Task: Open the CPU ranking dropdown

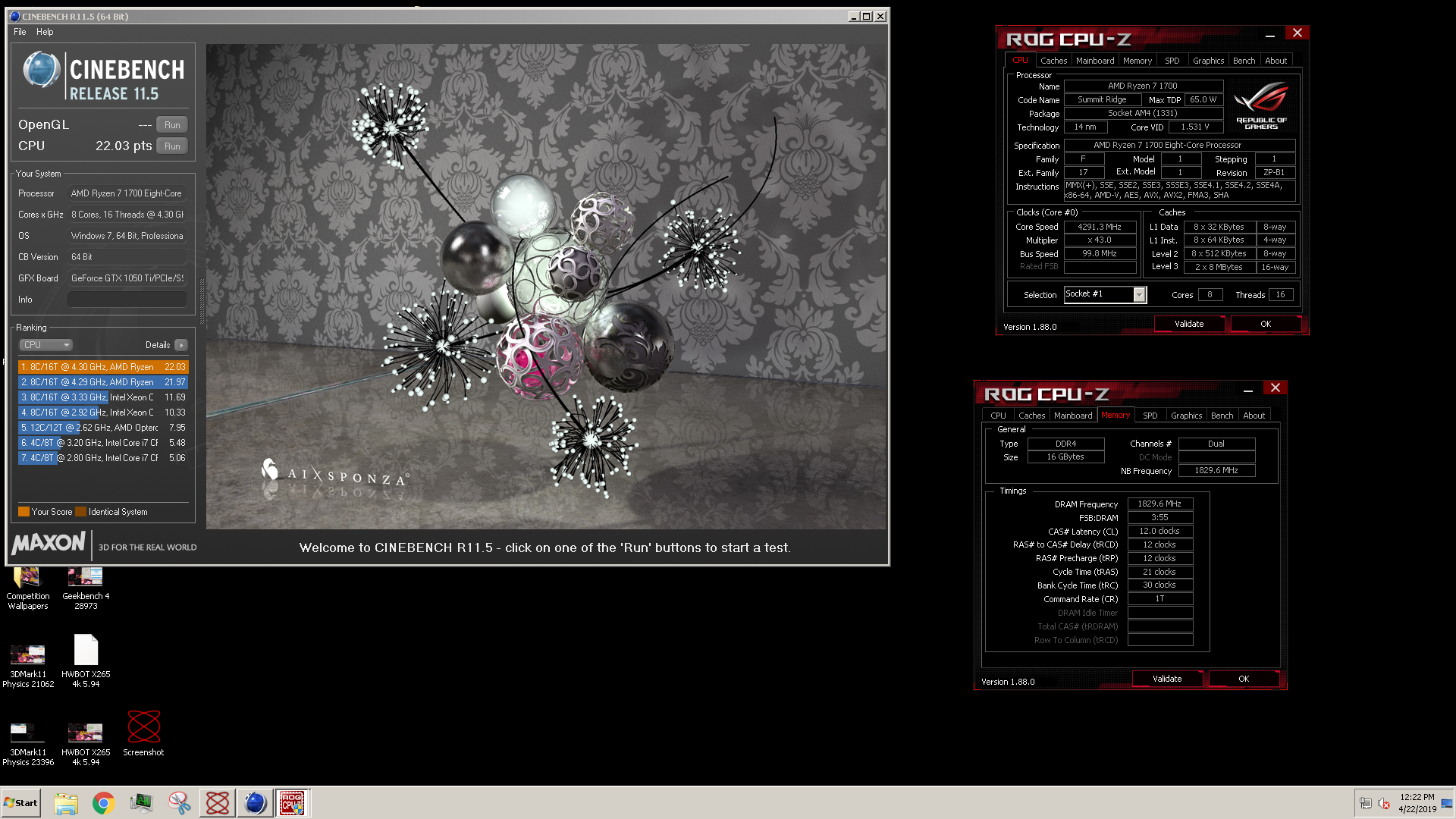Action: pyautogui.click(x=45, y=345)
